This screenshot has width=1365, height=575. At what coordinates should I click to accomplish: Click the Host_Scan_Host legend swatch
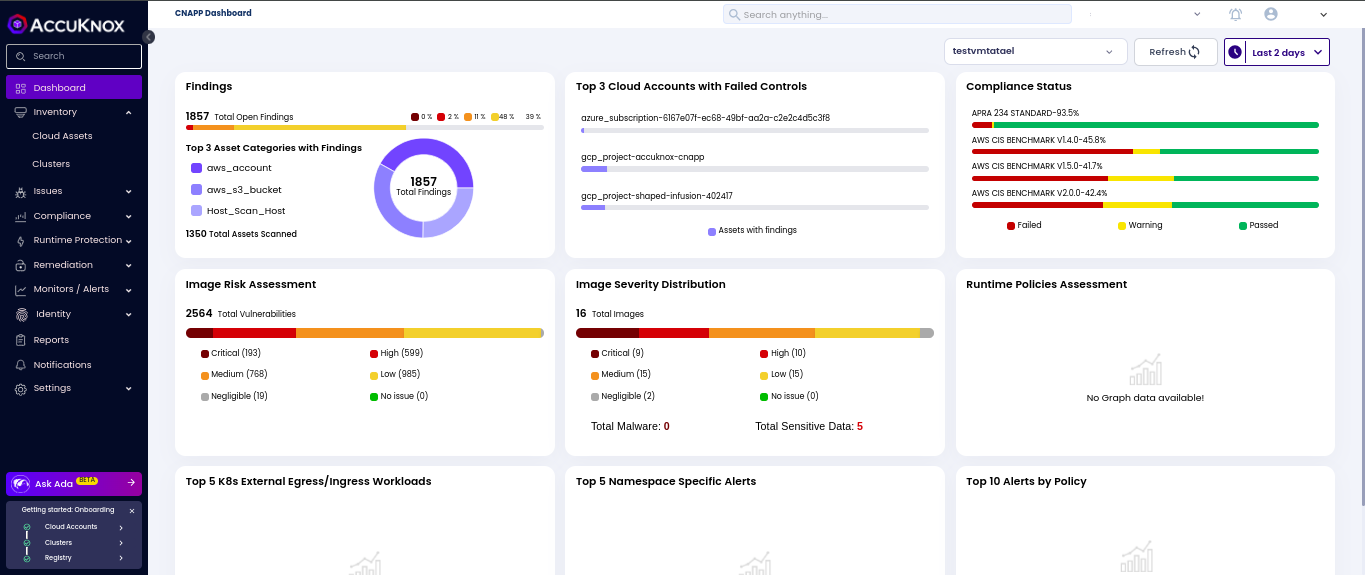point(197,211)
